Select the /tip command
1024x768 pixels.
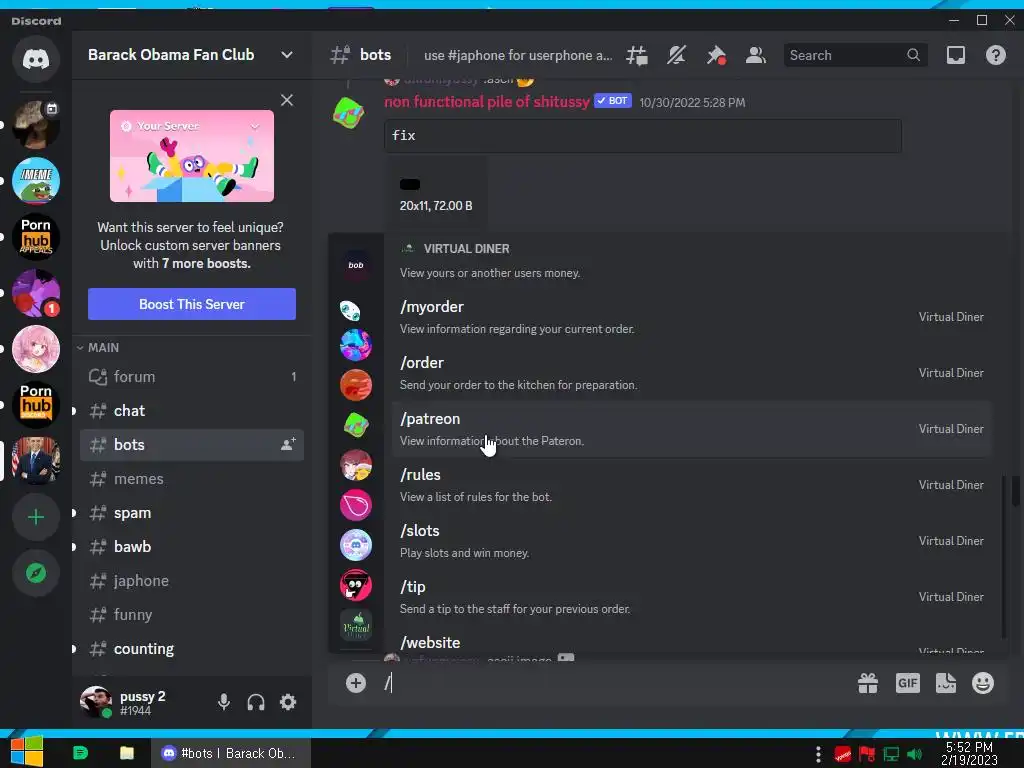coord(692,598)
